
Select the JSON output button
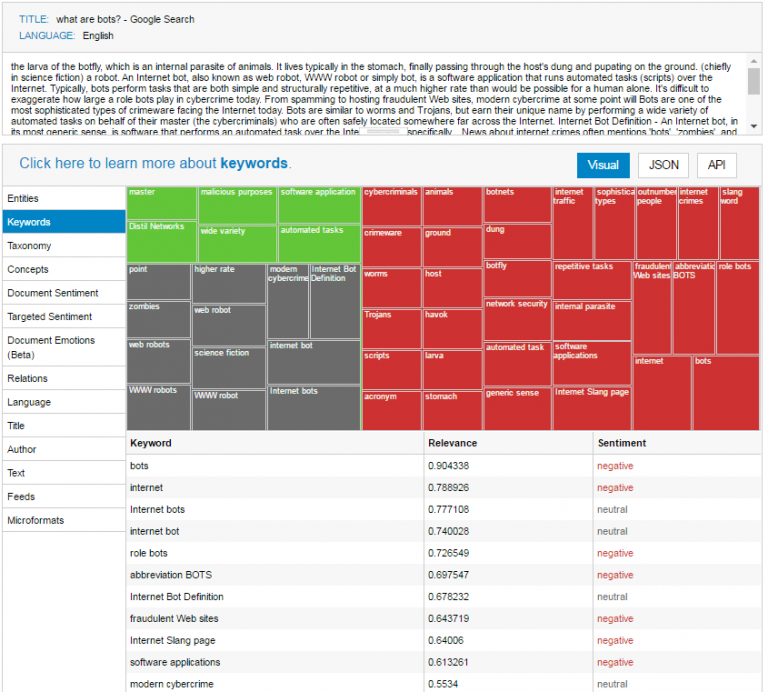(x=663, y=165)
